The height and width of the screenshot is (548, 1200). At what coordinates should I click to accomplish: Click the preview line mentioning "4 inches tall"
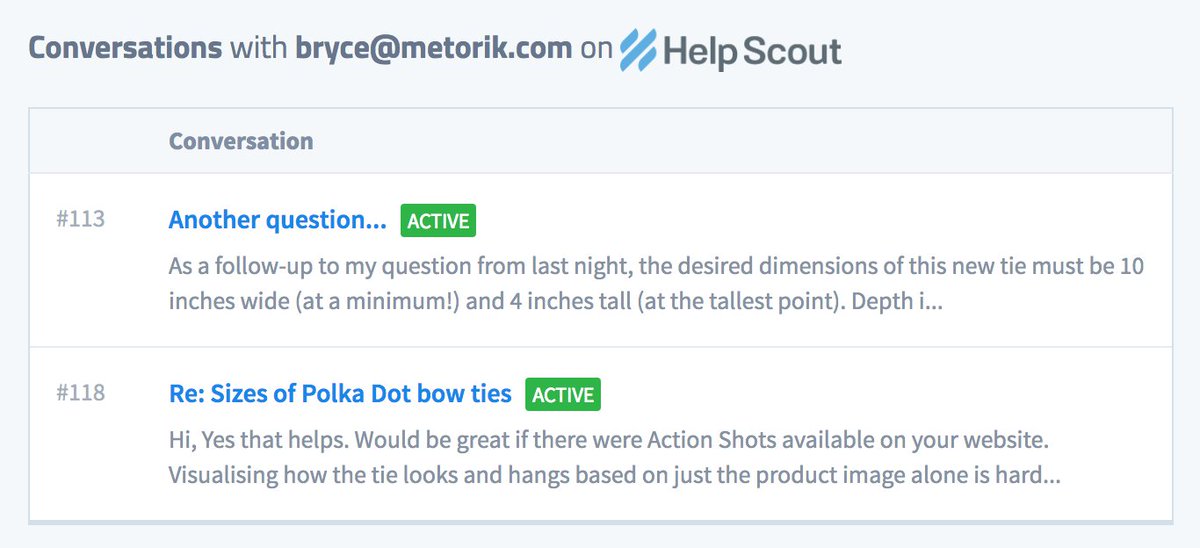coord(555,301)
